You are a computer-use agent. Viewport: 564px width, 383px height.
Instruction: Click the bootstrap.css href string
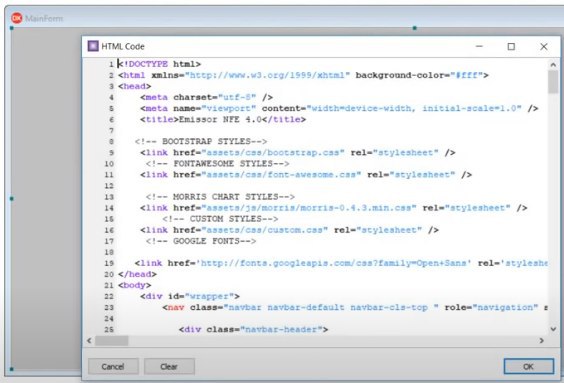pyautogui.click(x=273, y=152)
